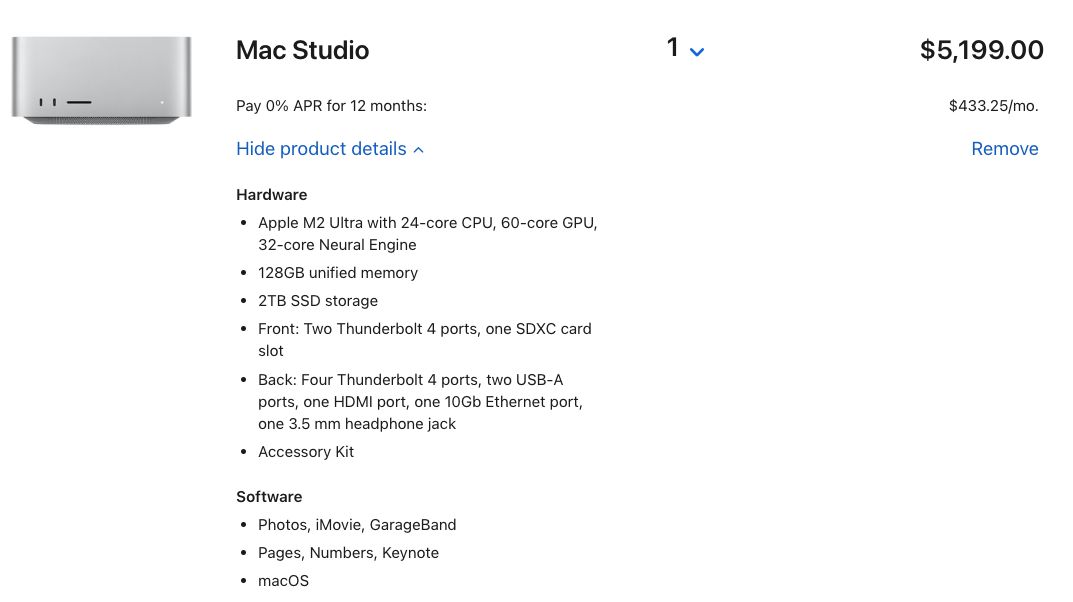Click the Hardware section heading
Image resolution: width=1073 pixels, height=602 pixels.
[x=272, y=194]
